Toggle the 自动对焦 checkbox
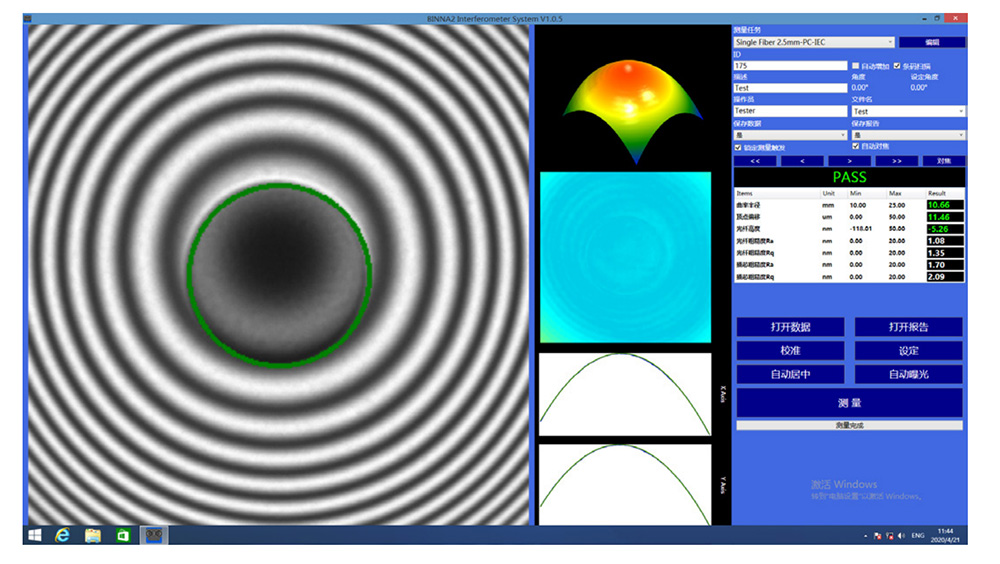The width and height of the screenshot is (1000, 564). pos(855,147)
